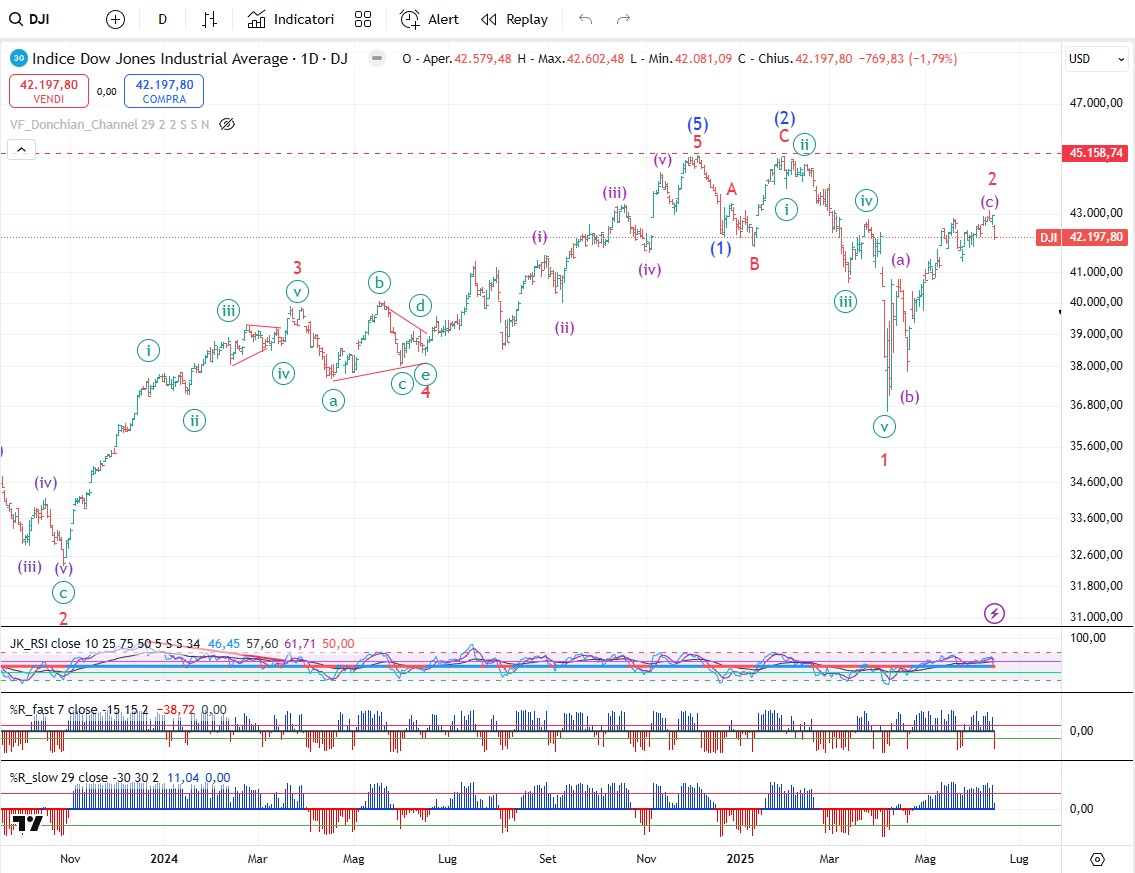The image size is (1135, 873).
Task: Open the Indicatori menu
Action: click(x=290, y=20)
